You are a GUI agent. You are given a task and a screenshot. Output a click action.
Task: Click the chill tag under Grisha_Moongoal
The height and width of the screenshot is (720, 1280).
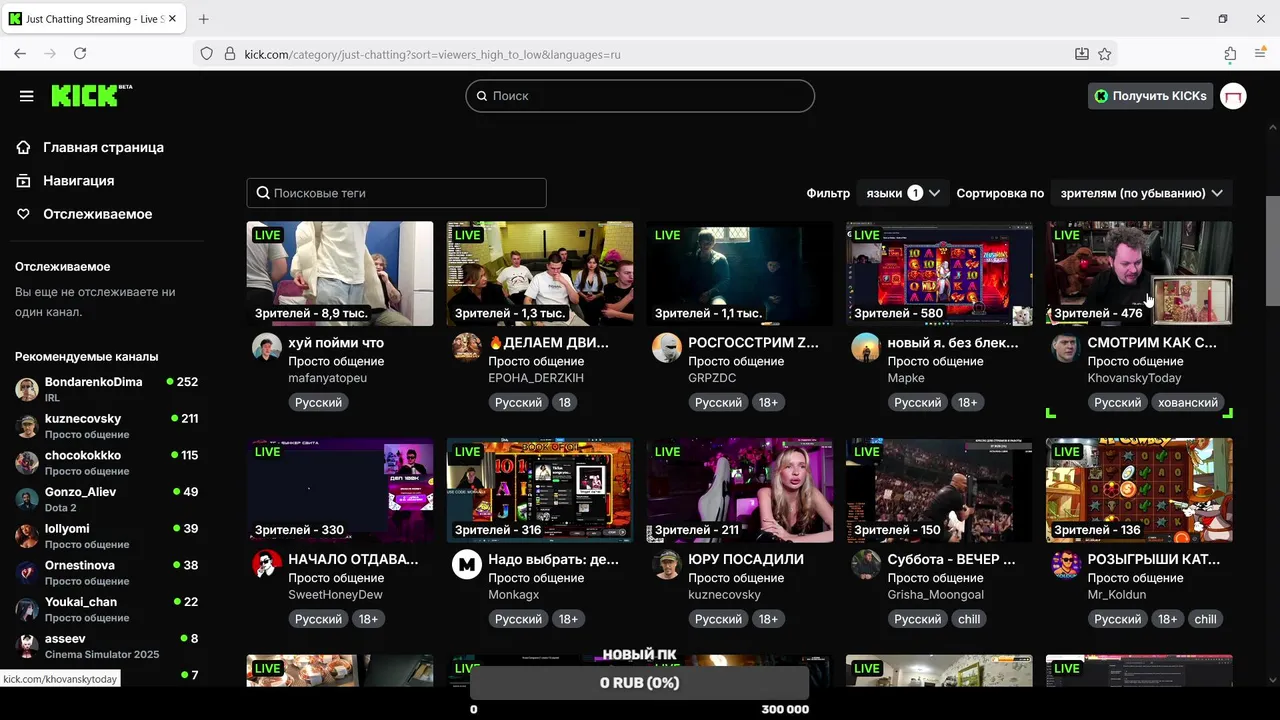click(x=969, y=619)
